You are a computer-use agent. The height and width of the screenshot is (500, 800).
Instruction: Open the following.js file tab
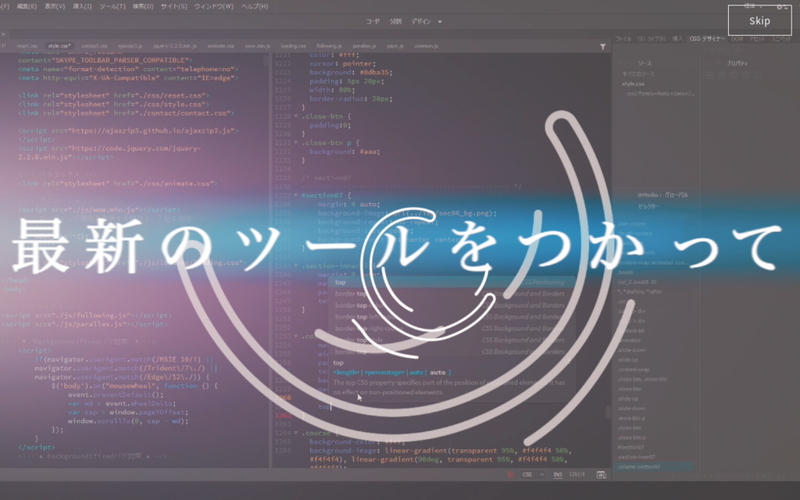pos(329,46)
